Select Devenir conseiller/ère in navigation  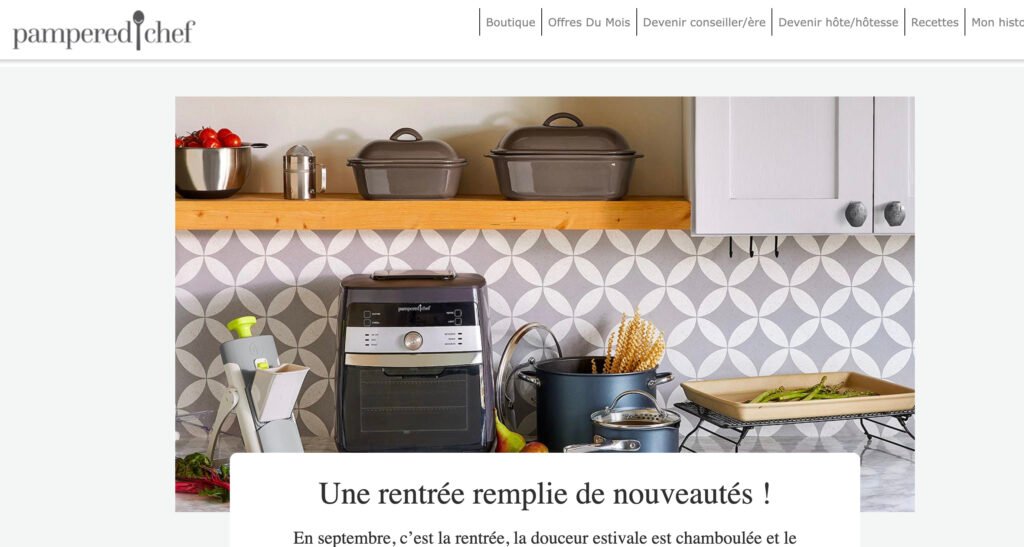tap(704, 22)
